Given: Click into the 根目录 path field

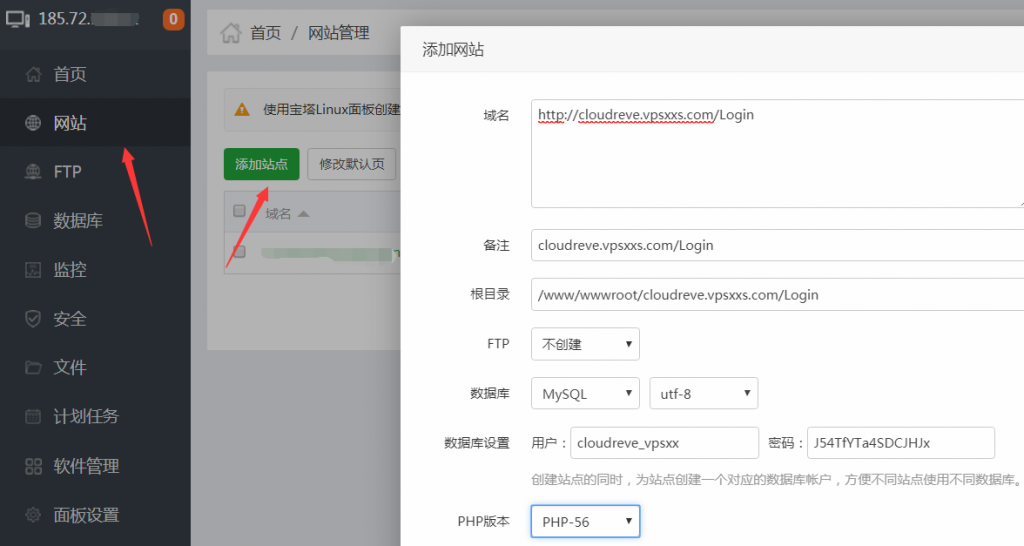Looking at the screenshot, I should click(777, 295).
